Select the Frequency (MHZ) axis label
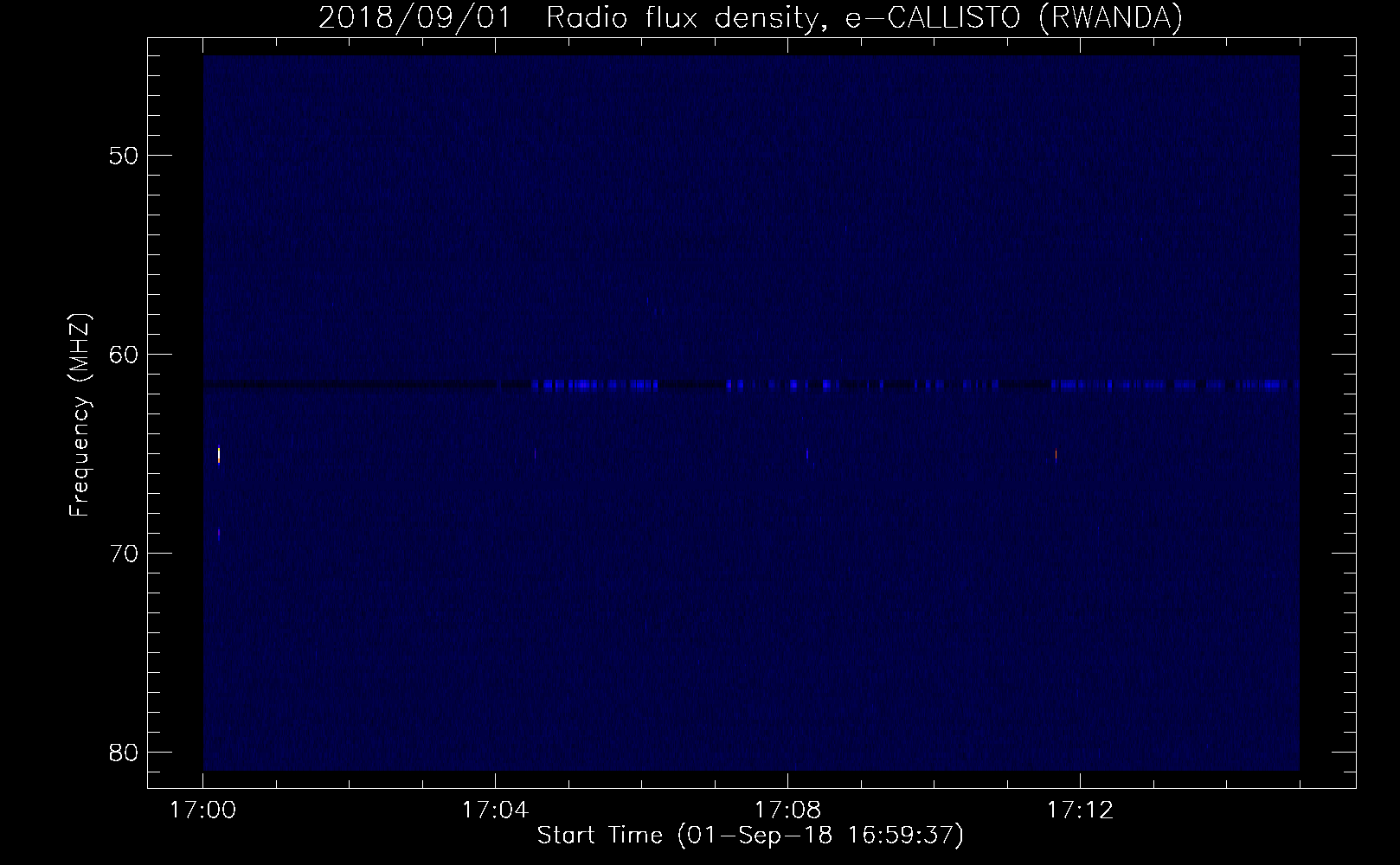This screenshot has height=865, width=1400. [80, 414]
